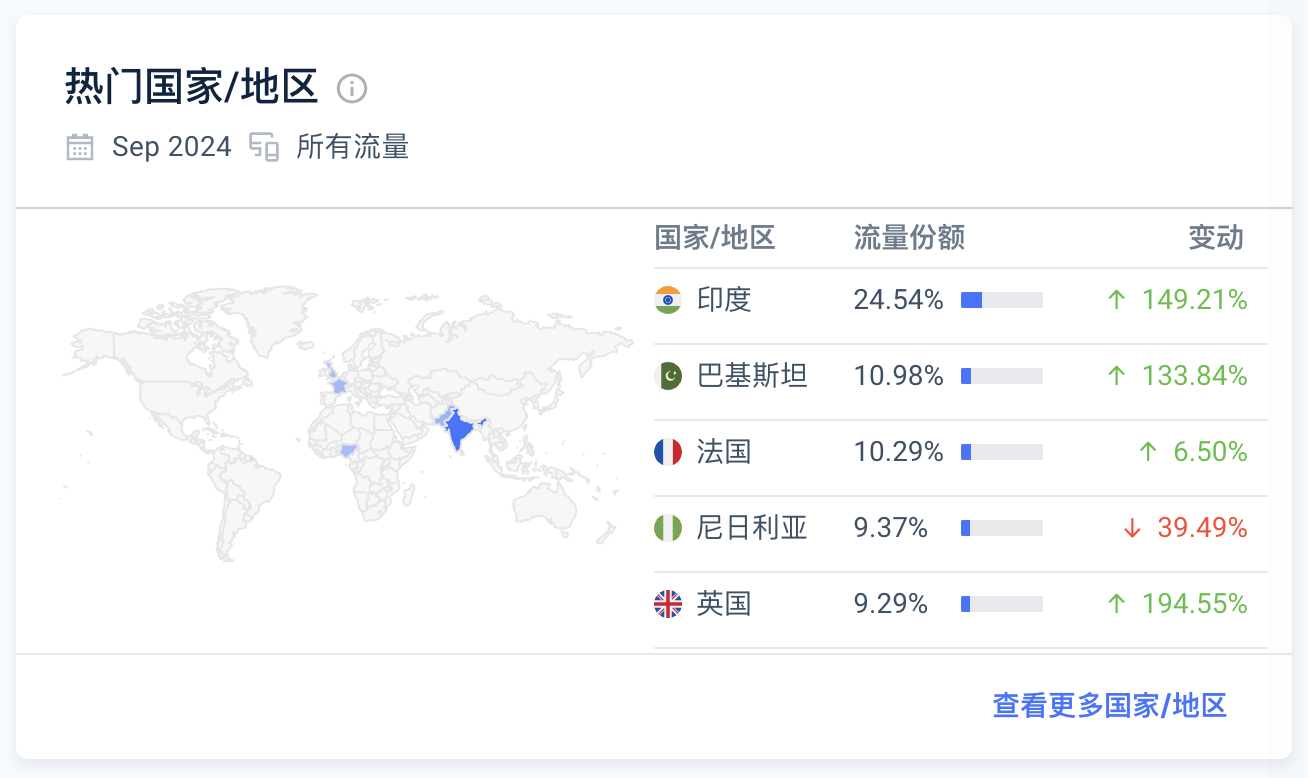The width and height of the screenshot is (1308, 778).
Task: Click the 国家/地区 column header
Action: coord(715,238)
